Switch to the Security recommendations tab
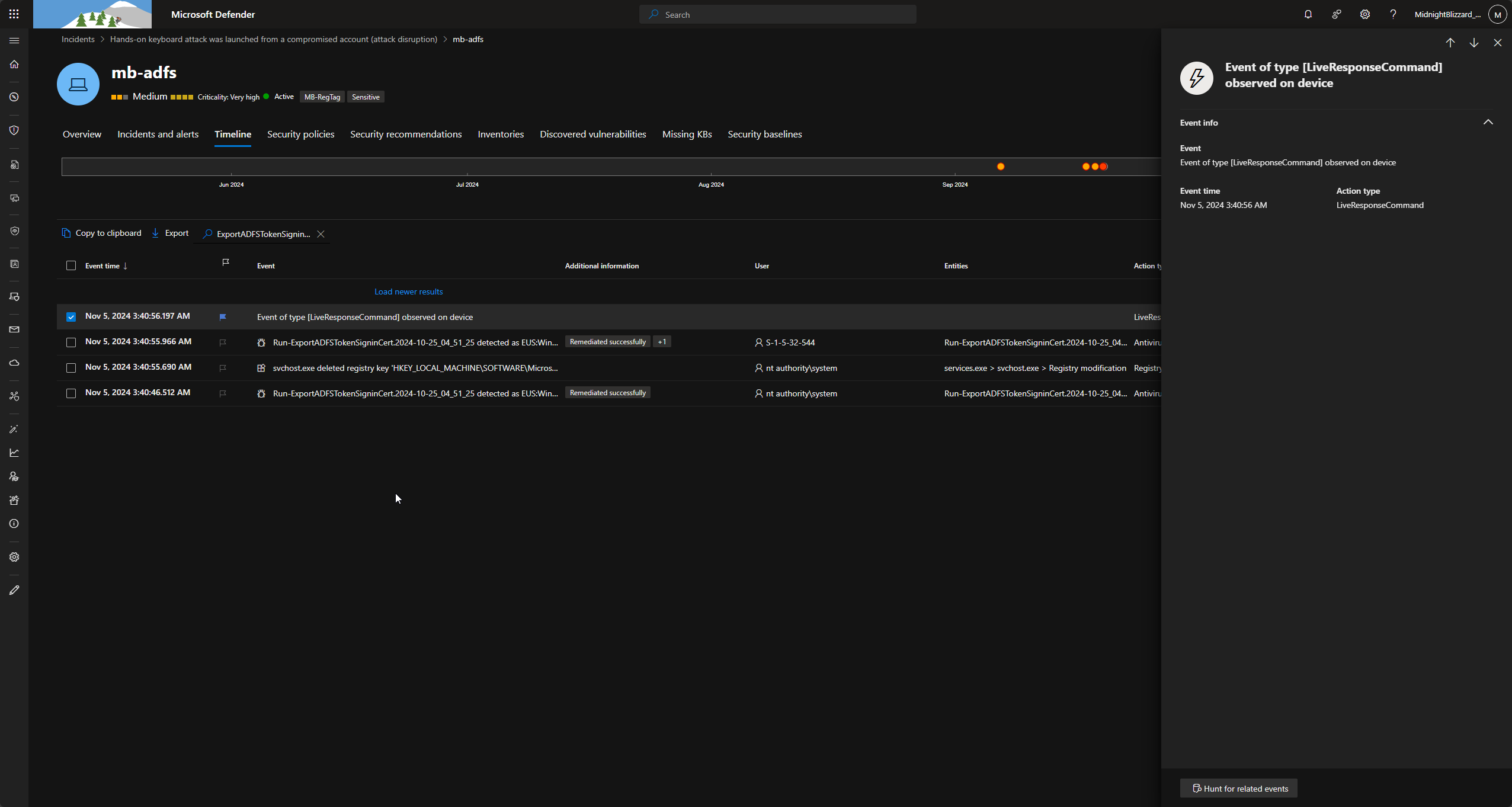Image resolution: width=1512 pixels, height=807 pixels. point(405,134)
